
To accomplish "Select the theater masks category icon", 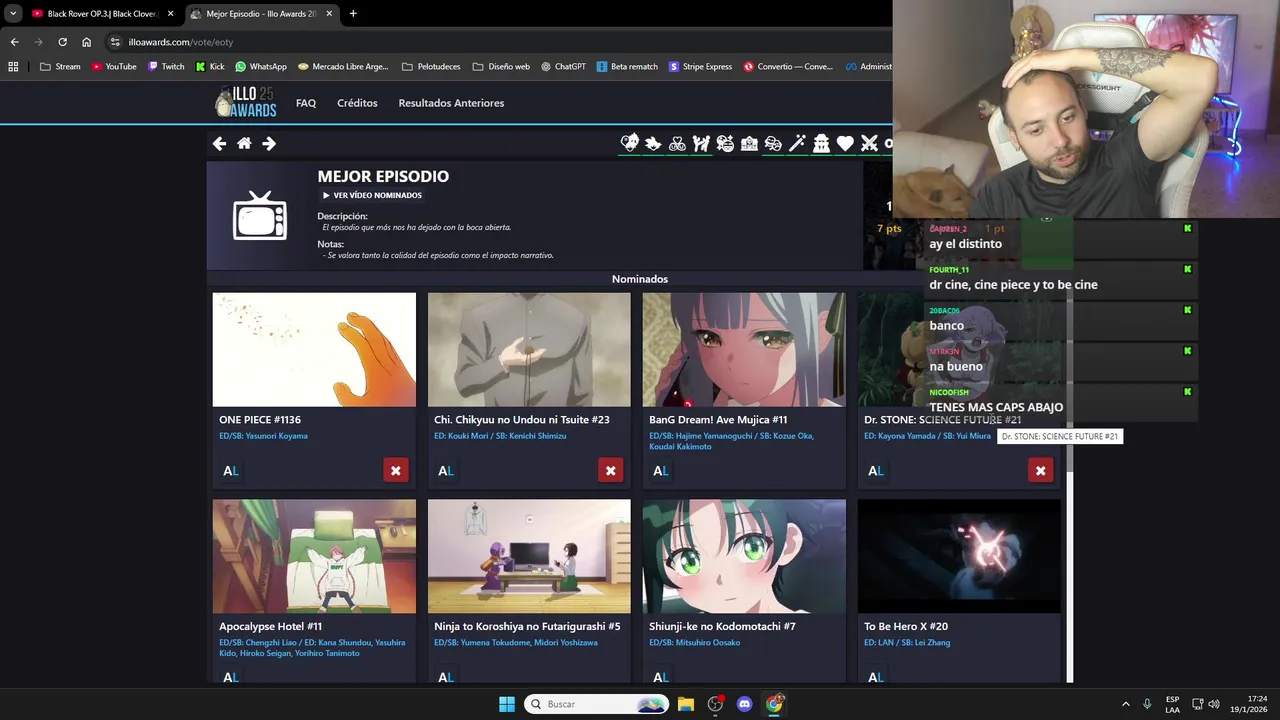I will tap(773, 144).
